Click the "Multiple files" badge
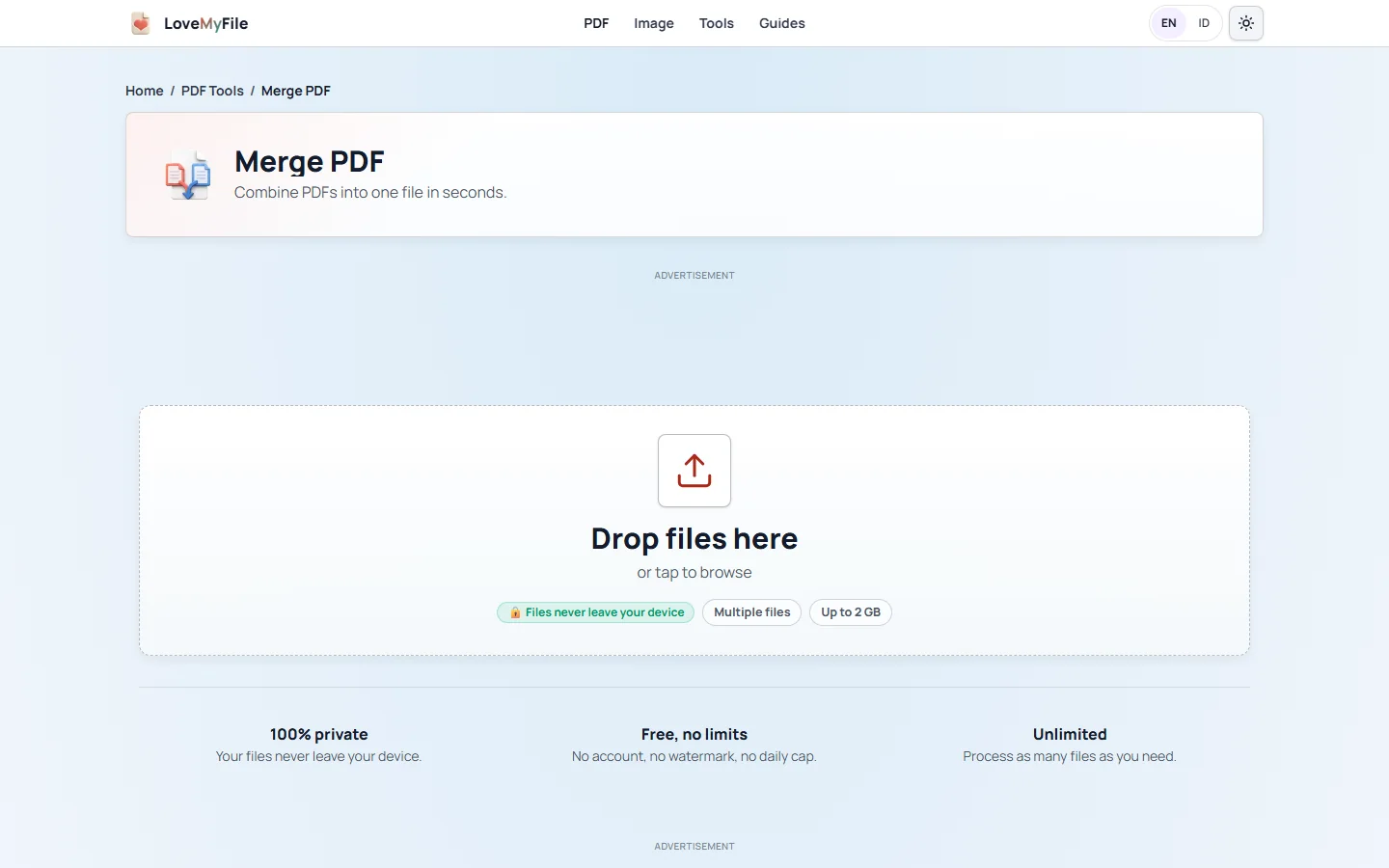1389x868 pixels. pos(752,612)
